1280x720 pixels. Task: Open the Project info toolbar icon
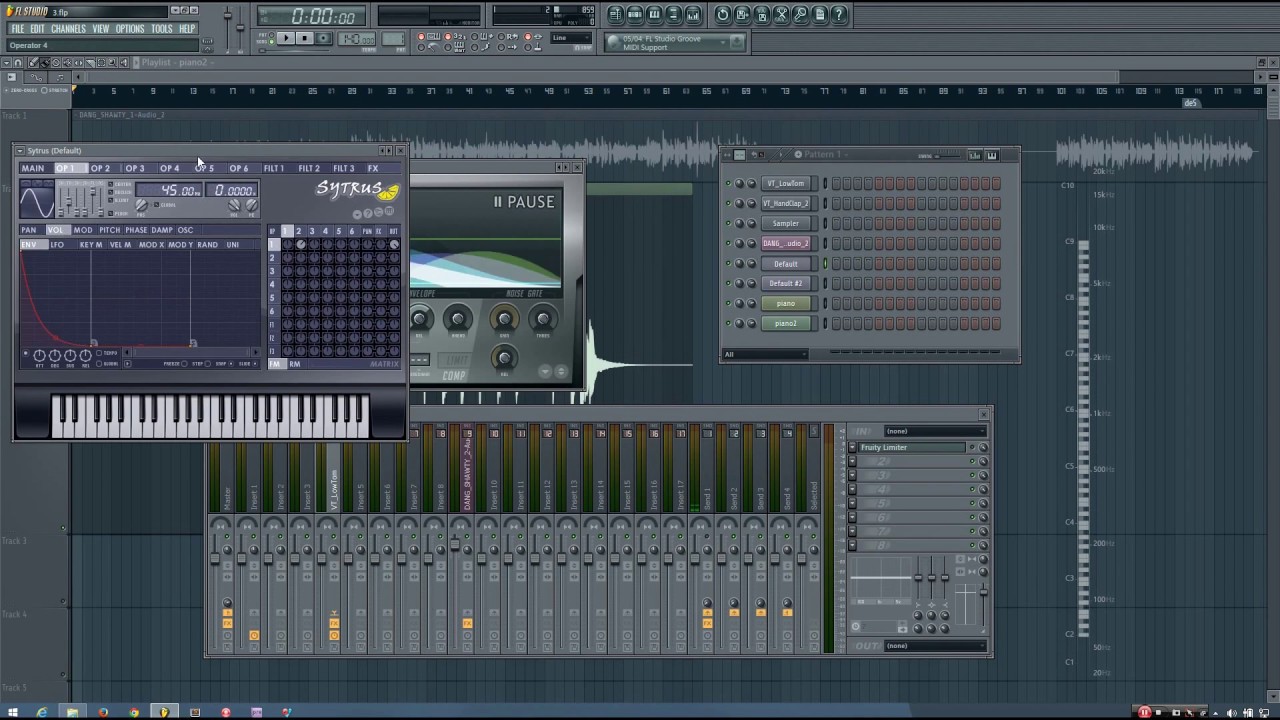point(820,14)
